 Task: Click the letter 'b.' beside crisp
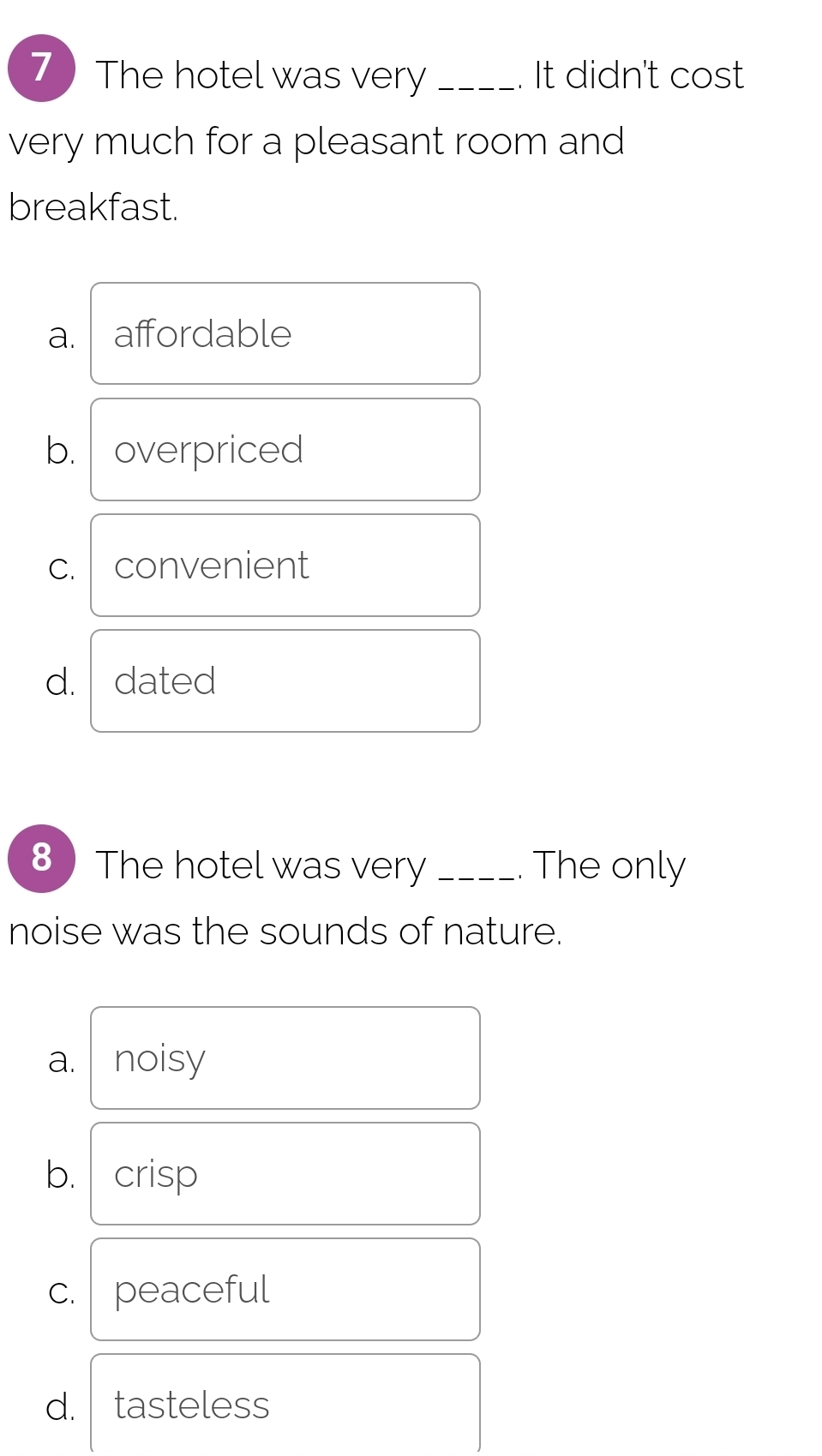(61, 1174)
